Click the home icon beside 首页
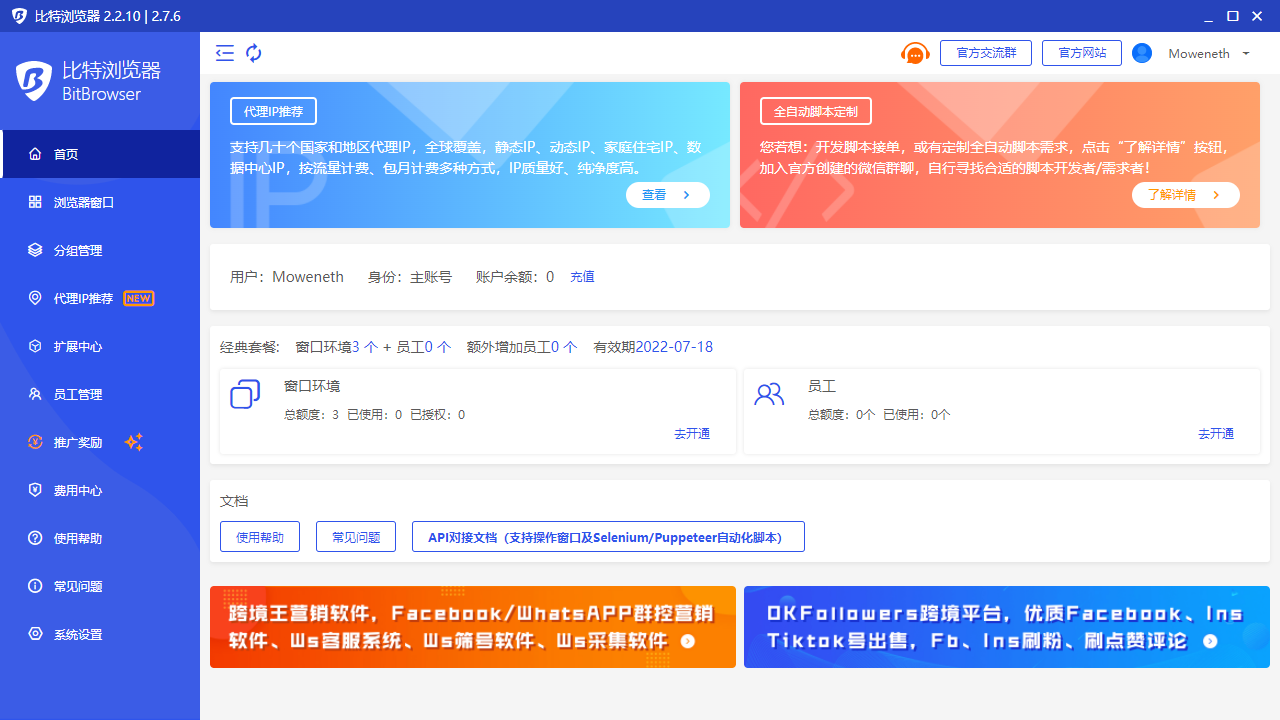Viewport: 1280px width, 720px height. pyautogui.click(x=35, y=154)
